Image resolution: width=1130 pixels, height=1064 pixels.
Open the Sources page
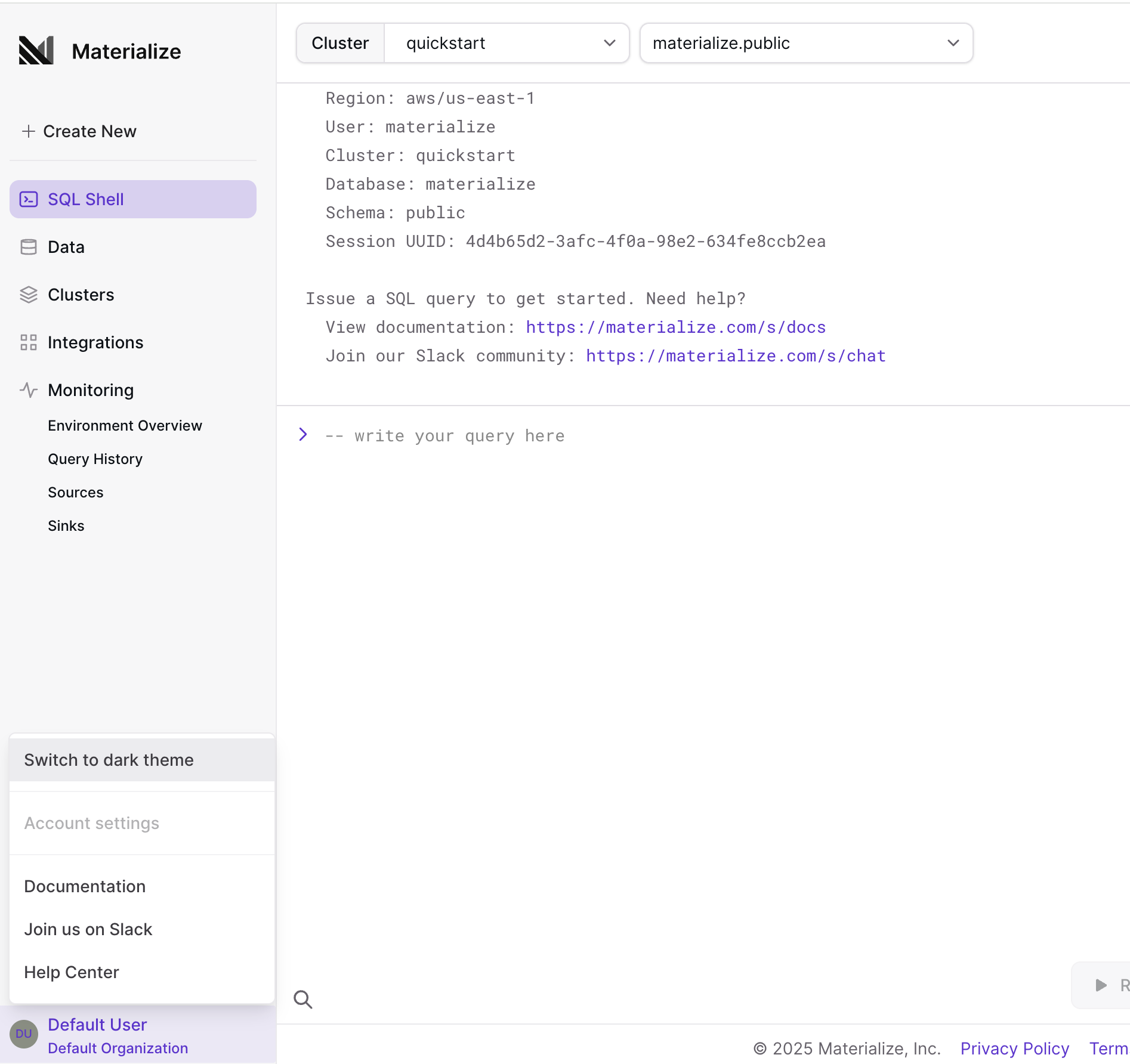[x=75, y=492]
